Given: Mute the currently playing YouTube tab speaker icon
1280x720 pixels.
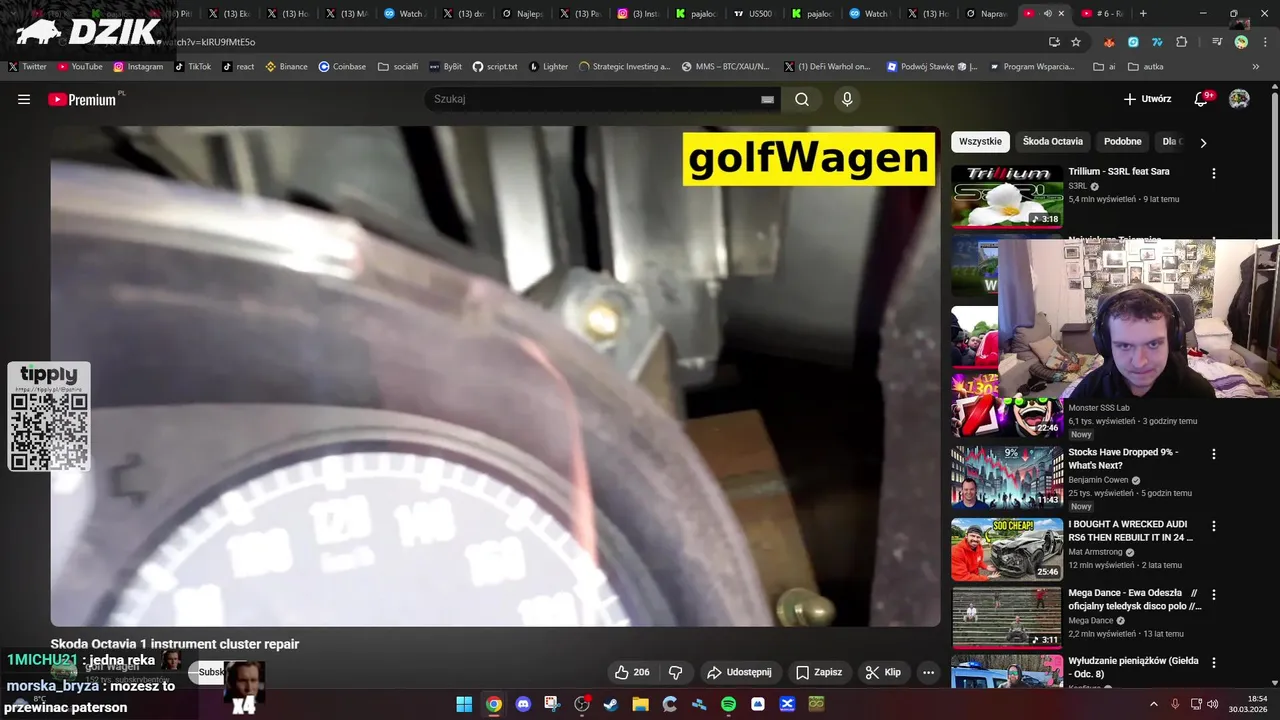Looking at the screenshot, I should pos(1047,14).
